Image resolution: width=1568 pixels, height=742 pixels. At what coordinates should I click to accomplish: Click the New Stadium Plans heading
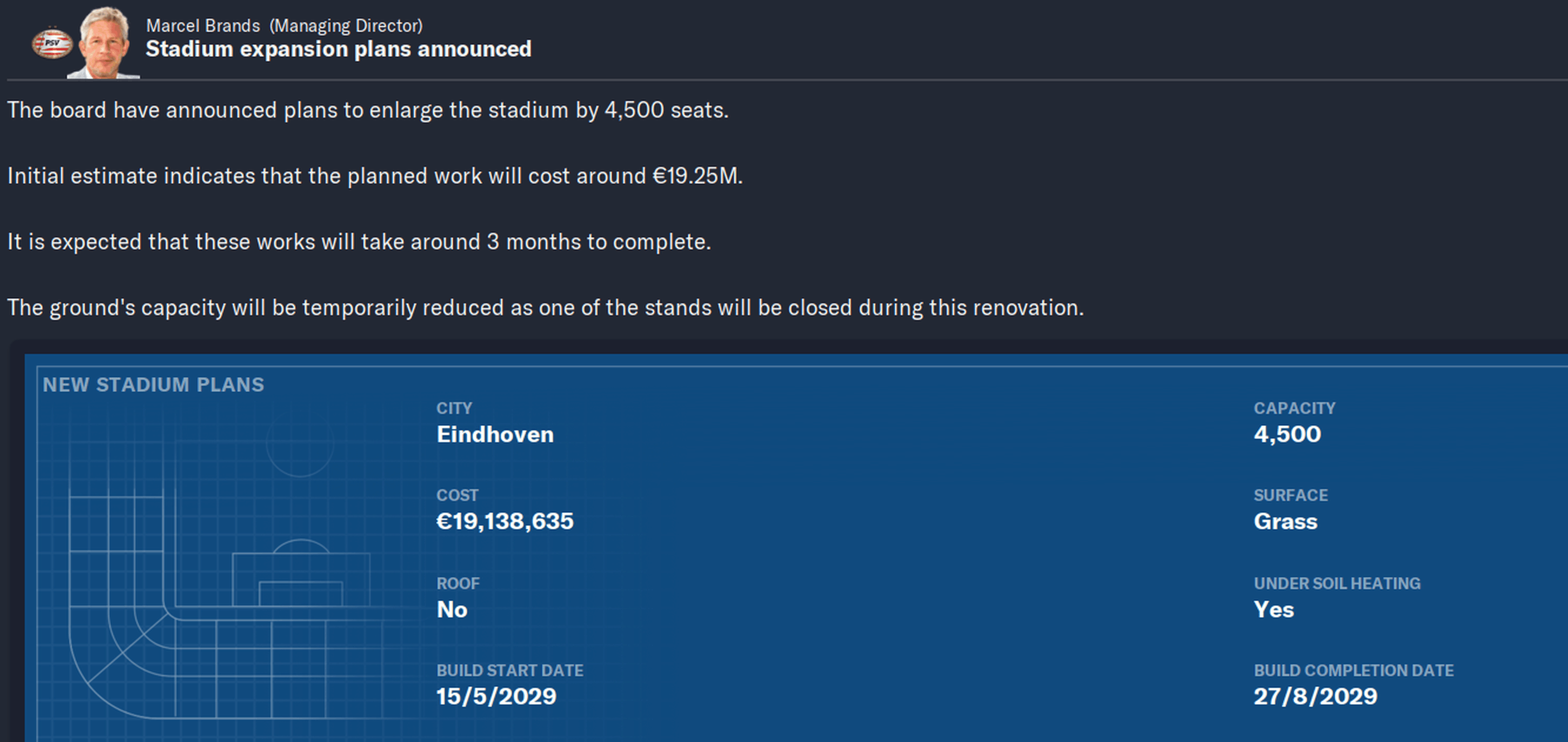(x=153, y=385)
